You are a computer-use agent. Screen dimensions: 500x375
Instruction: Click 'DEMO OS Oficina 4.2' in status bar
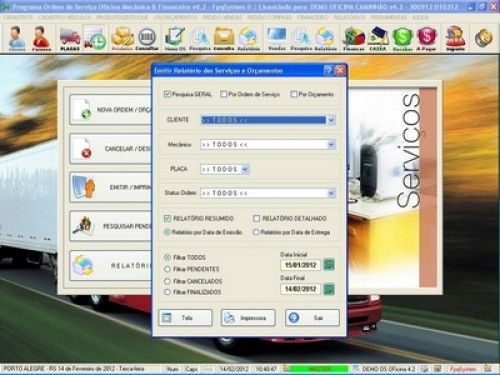(388, 369)
